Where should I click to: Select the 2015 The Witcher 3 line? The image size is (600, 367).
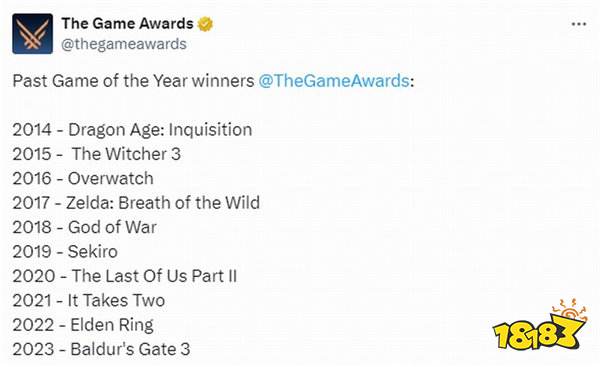tap(97, 154)
